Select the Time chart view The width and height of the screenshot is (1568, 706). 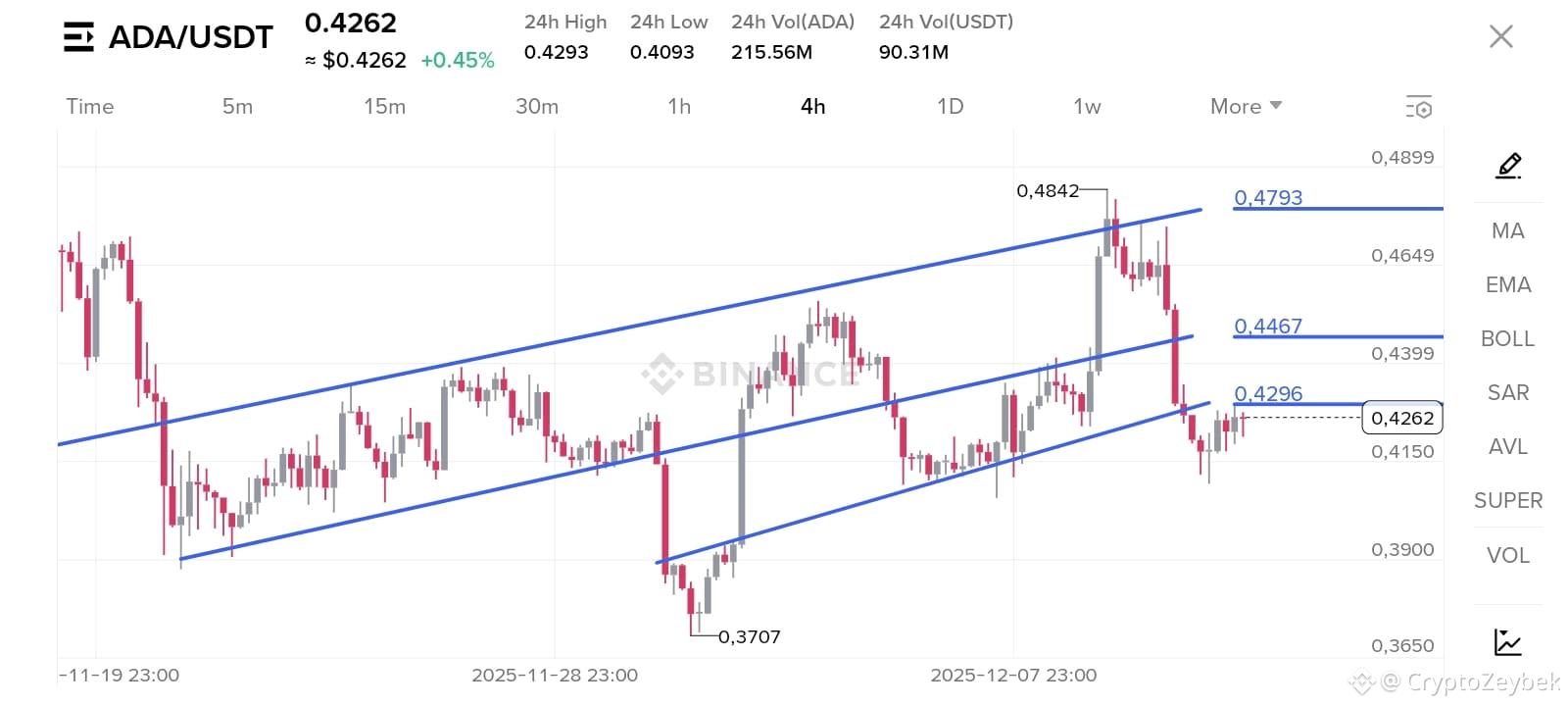(x=89, y=107)
